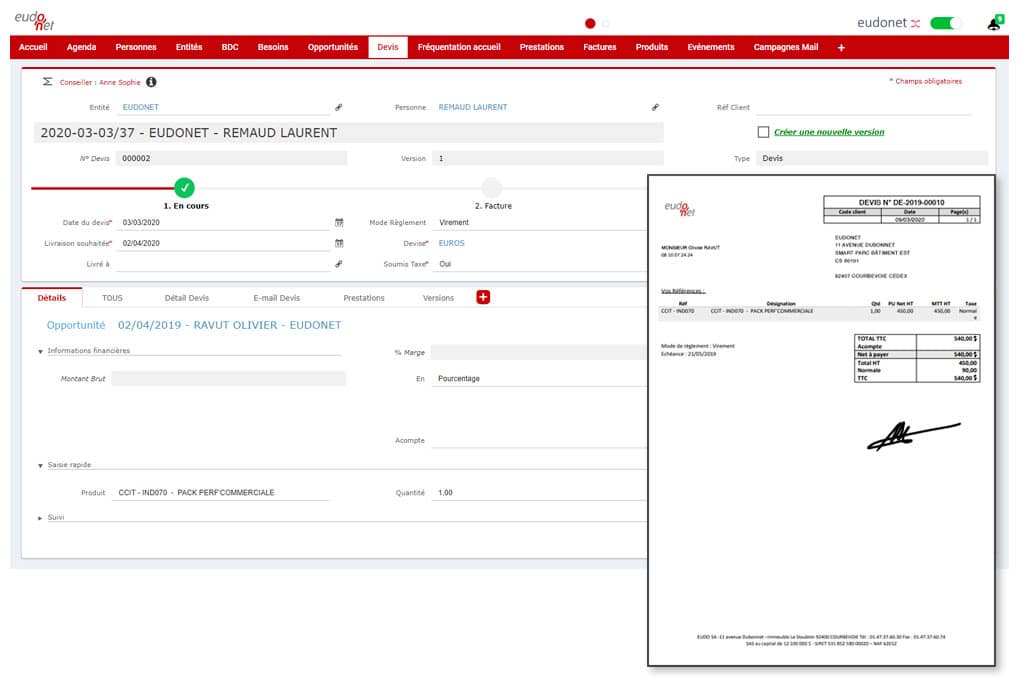The height and width of the screenshot is (683, 1022).
Task: Open the DEVIS N° DE-2019-00010 document preview
Action: coord(821,420)
